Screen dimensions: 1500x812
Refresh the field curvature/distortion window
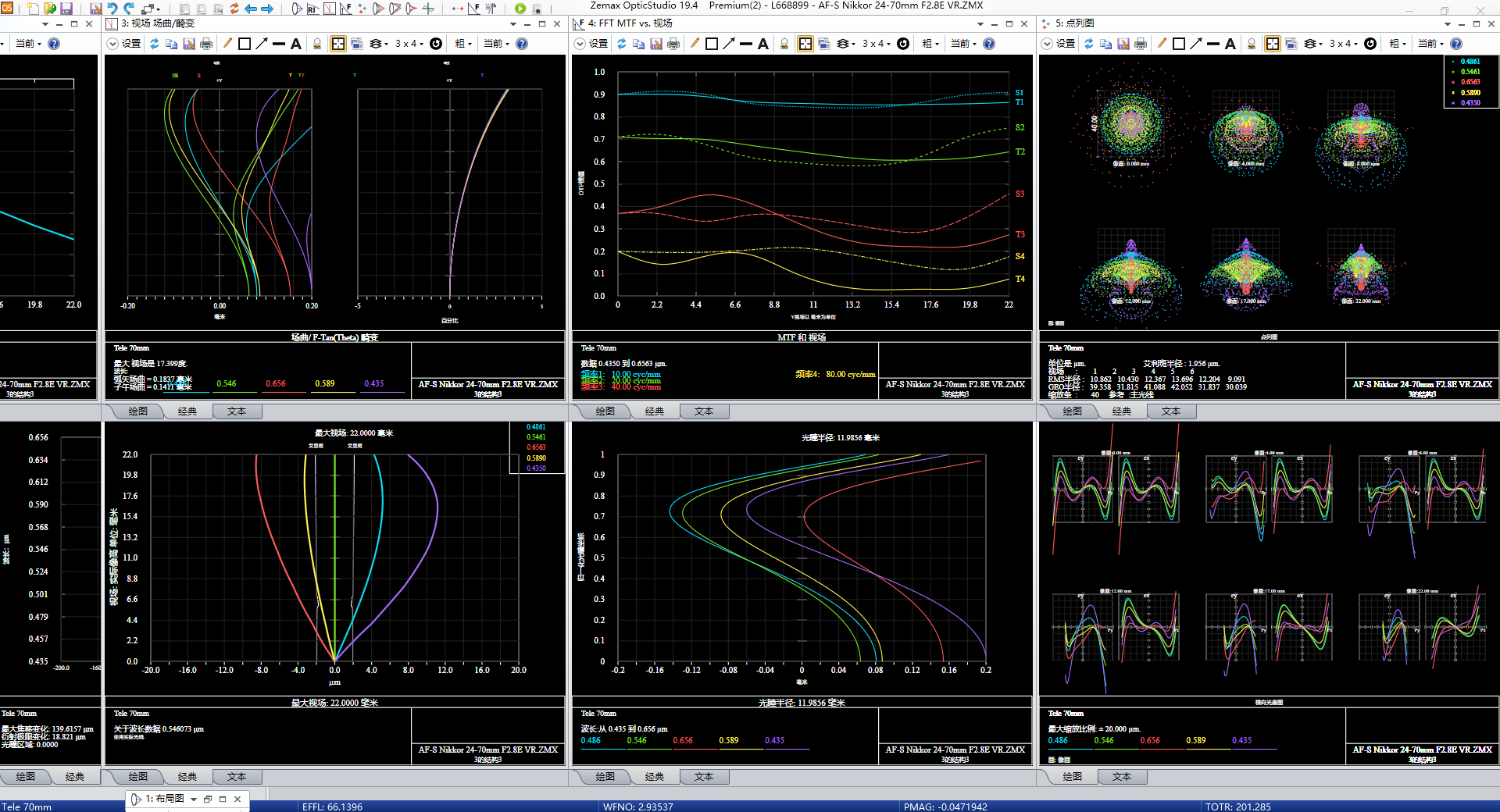155,44
